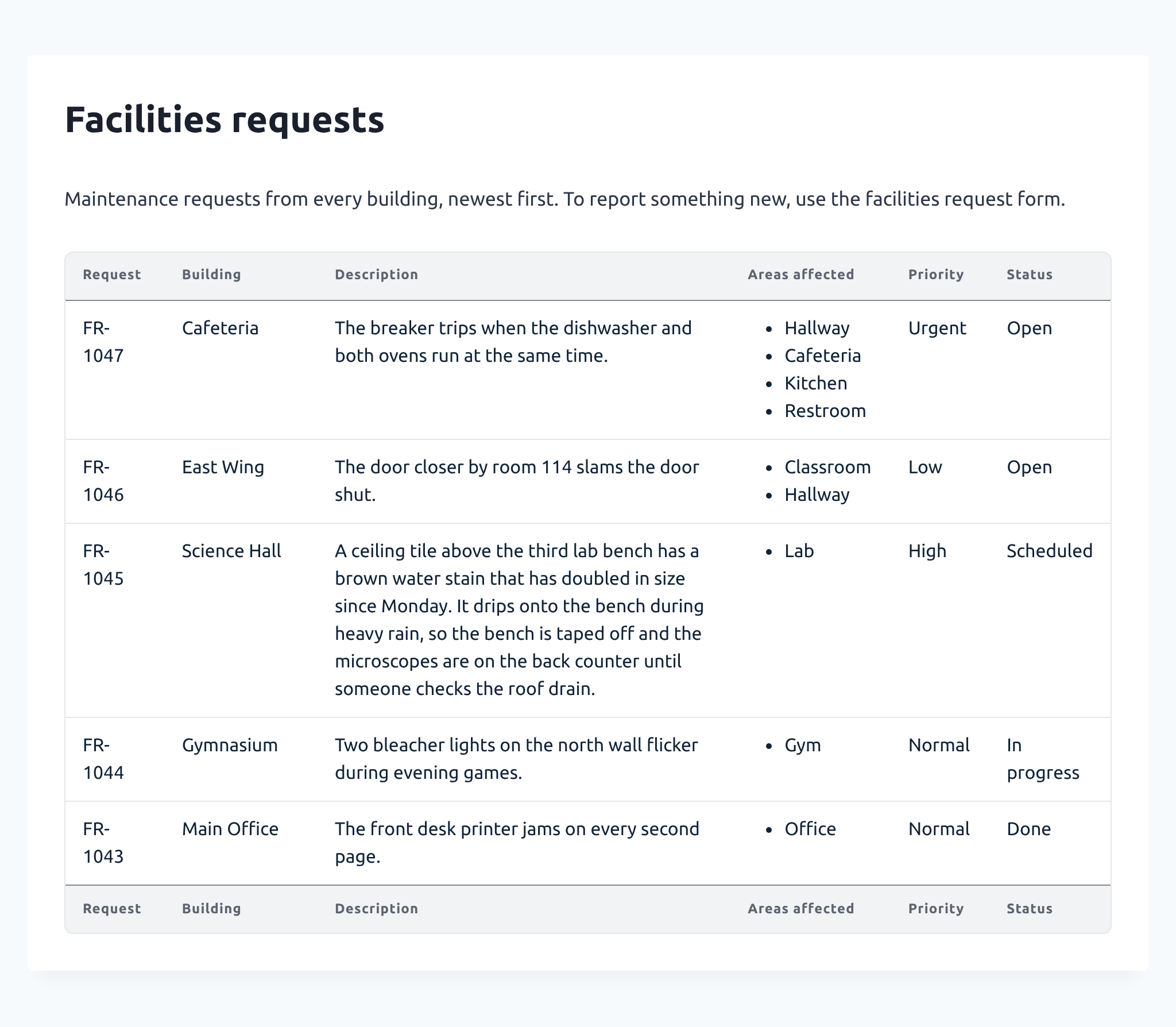Select the Science Hall building cell
Image resolution: width=1176 pixels, height=1027 pixels.
pos(231,551)
